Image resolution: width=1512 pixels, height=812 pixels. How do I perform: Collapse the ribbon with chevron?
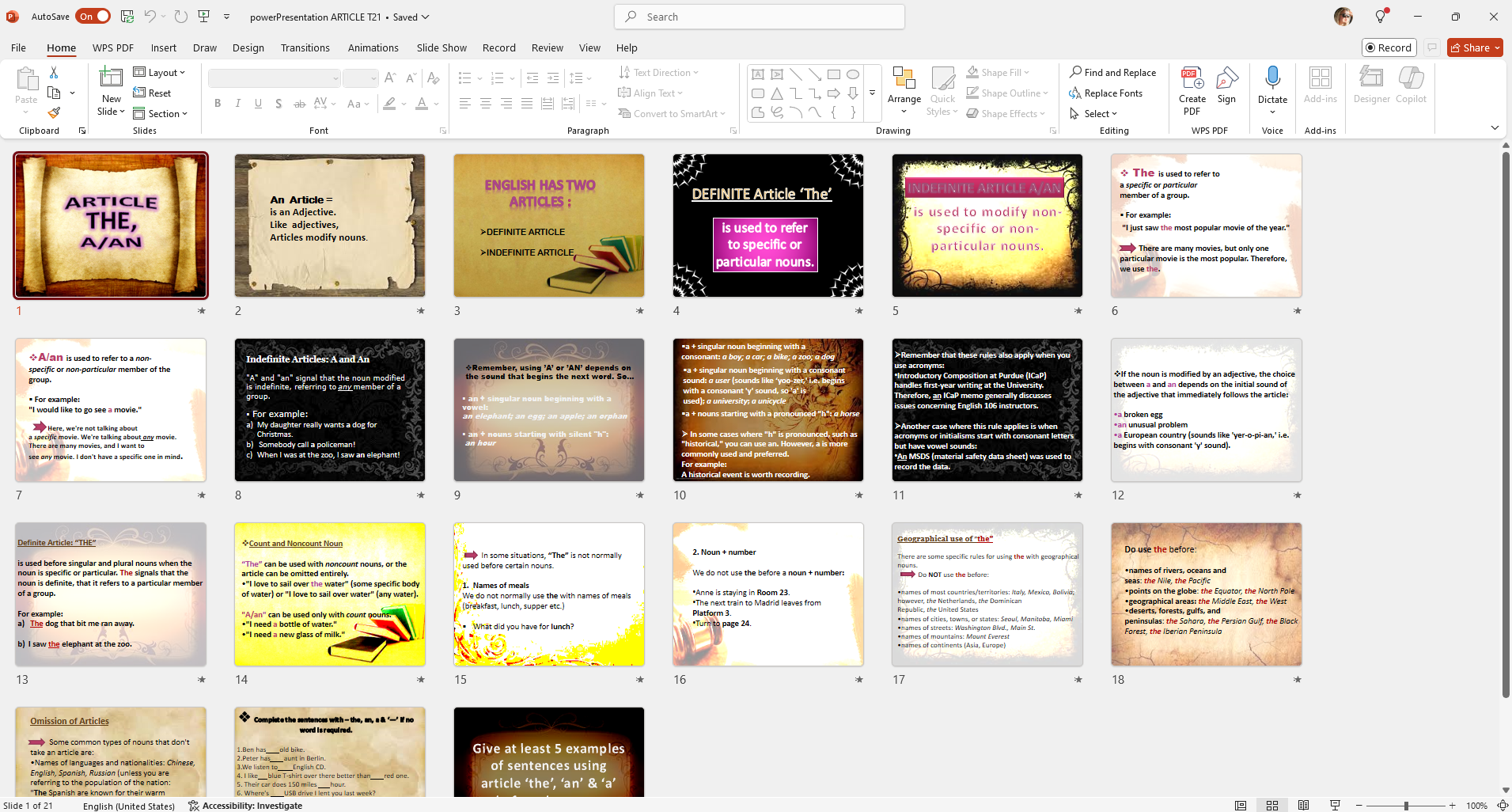[1495, 127]
